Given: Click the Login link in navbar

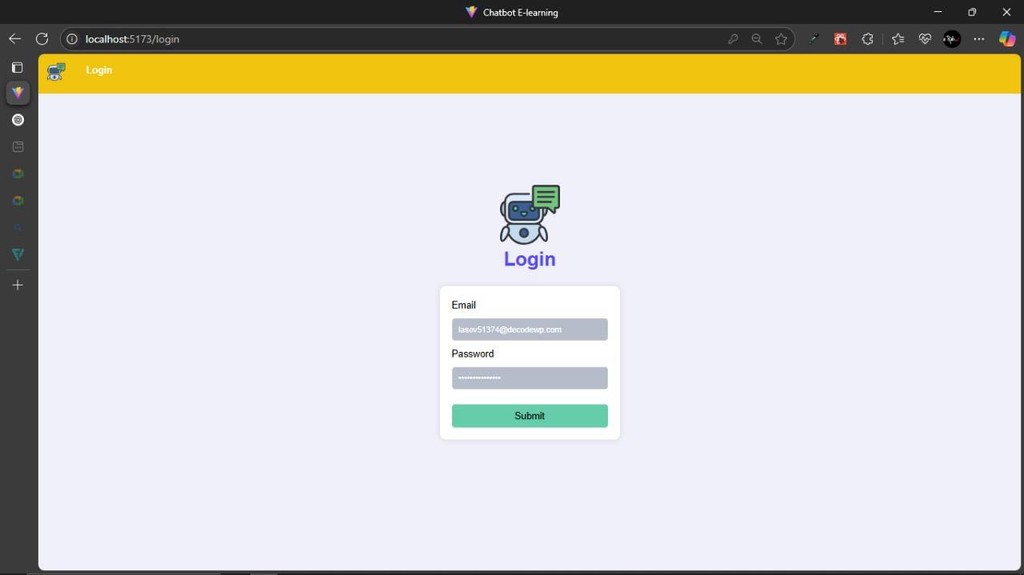Looking at the screenshot, I should coord(99,70).
